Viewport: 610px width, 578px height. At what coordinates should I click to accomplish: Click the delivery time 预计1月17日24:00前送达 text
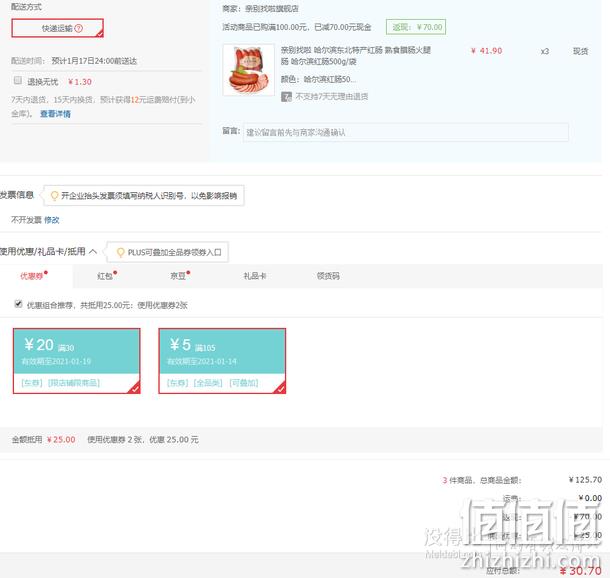click(94, 61)
